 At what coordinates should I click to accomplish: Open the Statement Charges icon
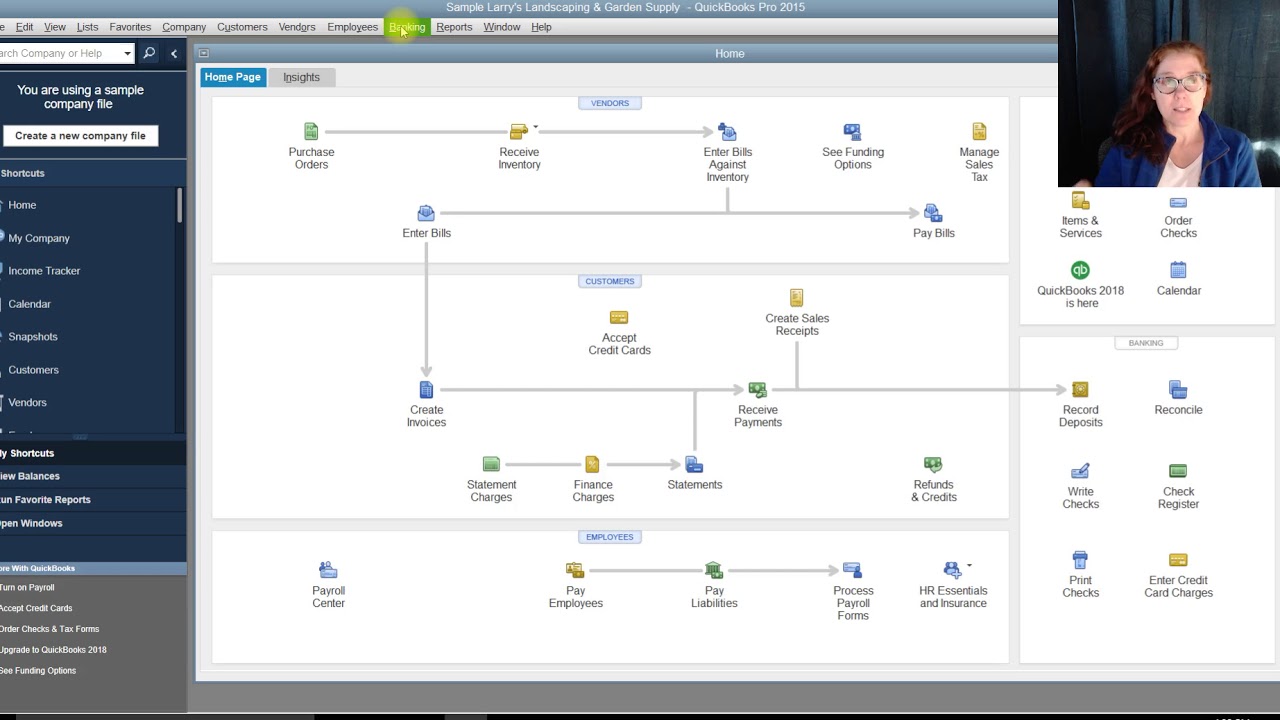[x=491, y=464]
